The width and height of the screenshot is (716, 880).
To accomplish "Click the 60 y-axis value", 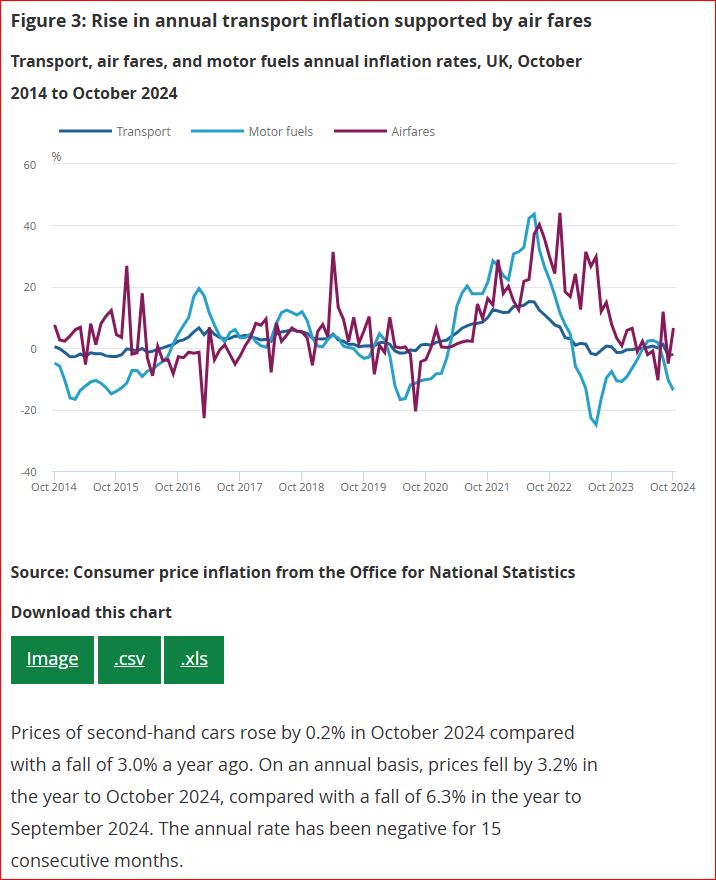I will point(30,164).
